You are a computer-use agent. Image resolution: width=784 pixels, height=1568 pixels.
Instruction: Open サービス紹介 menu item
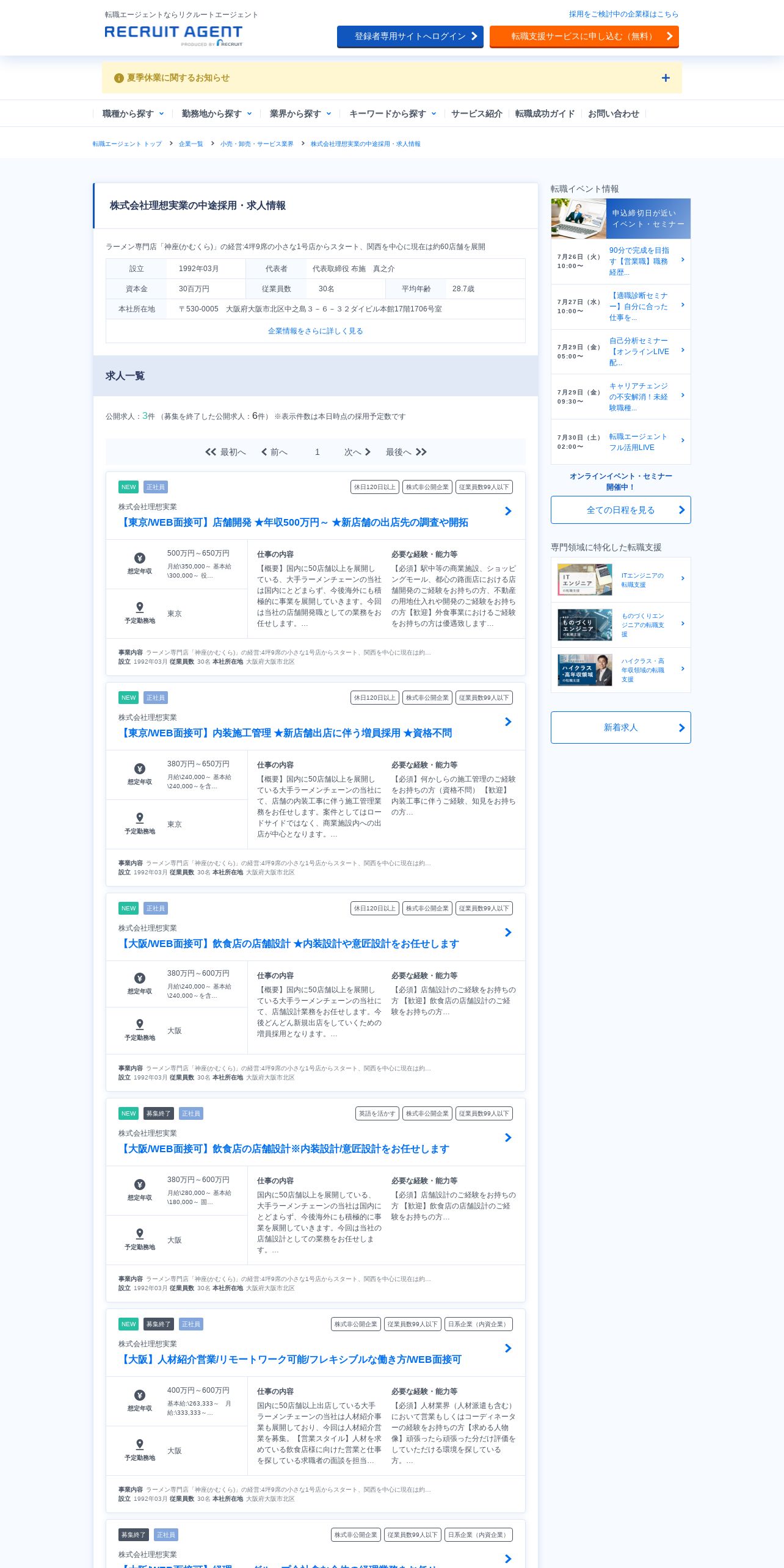pyautogui.click(x=476, y=114)
